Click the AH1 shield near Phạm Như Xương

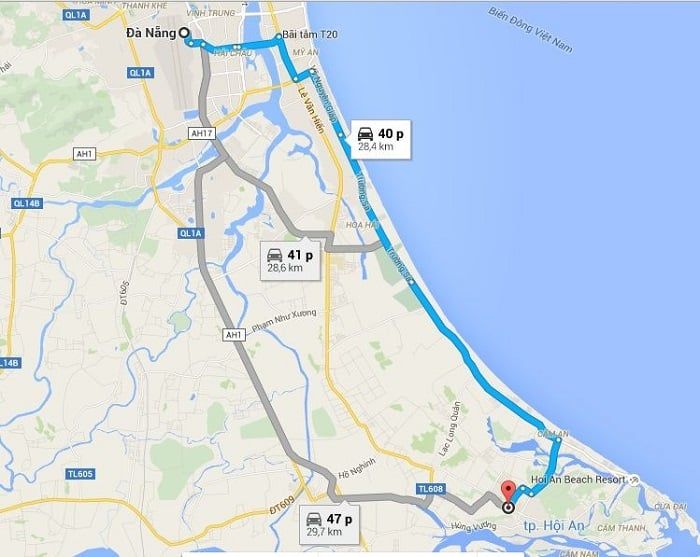point(233,335)
